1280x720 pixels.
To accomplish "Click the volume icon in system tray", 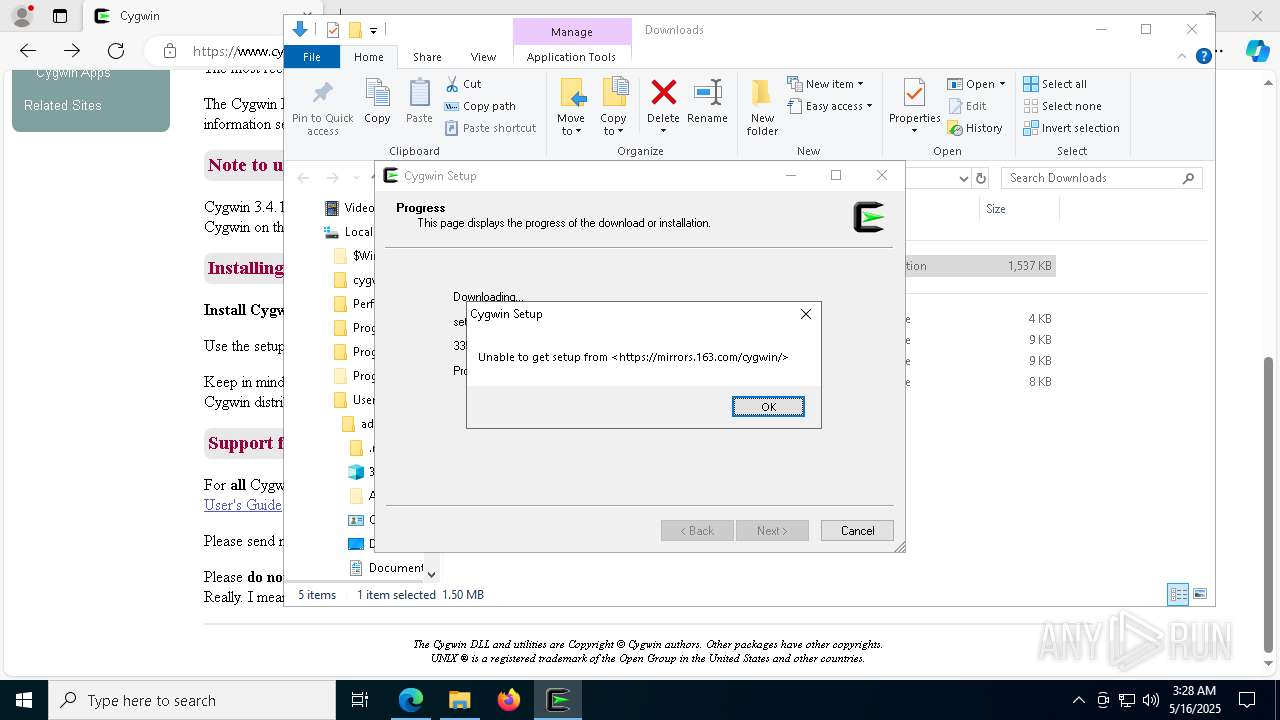I will (1151, 700).
